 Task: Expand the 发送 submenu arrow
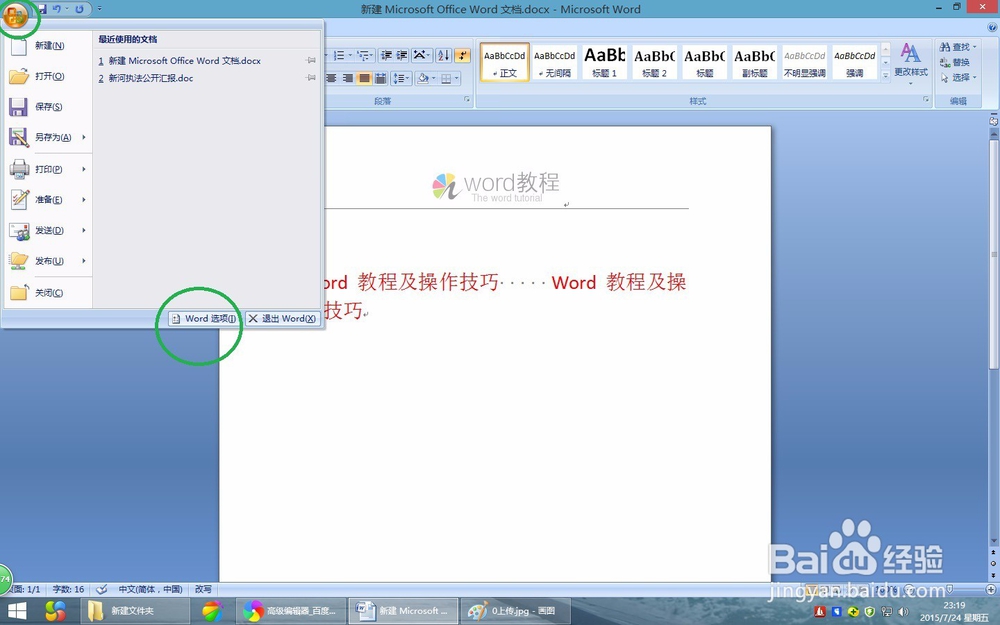click(x=84, y=230)
